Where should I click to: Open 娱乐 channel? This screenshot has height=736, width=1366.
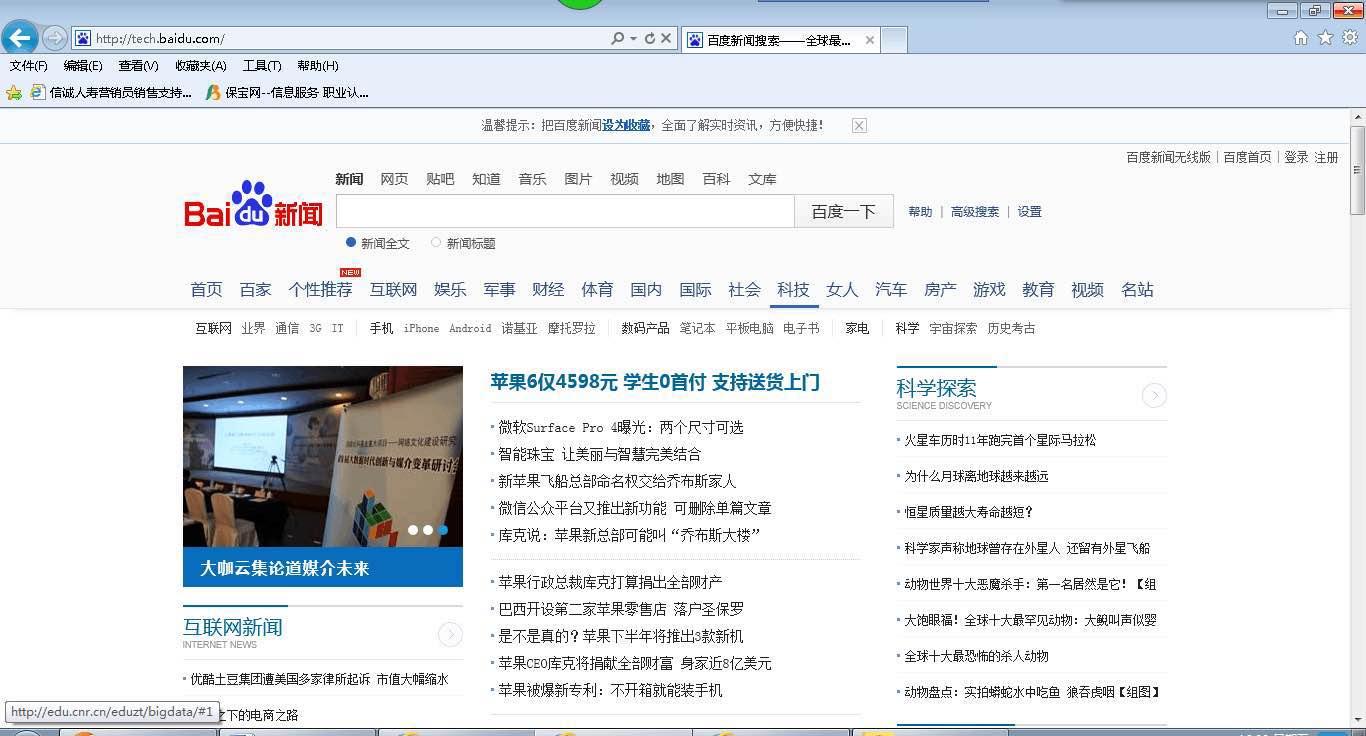click(450, 289)
